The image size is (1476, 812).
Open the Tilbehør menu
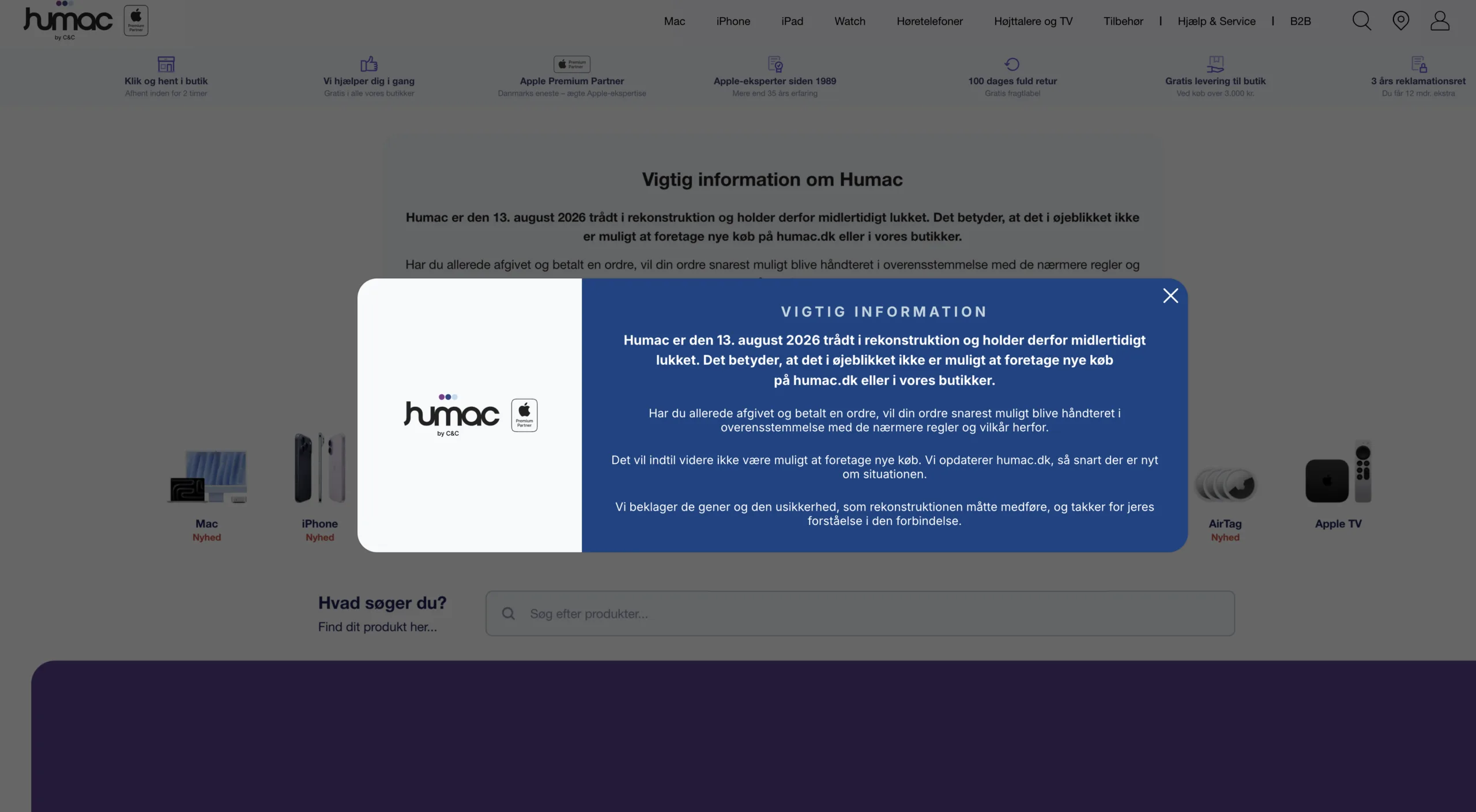(x=1123, y=21)
